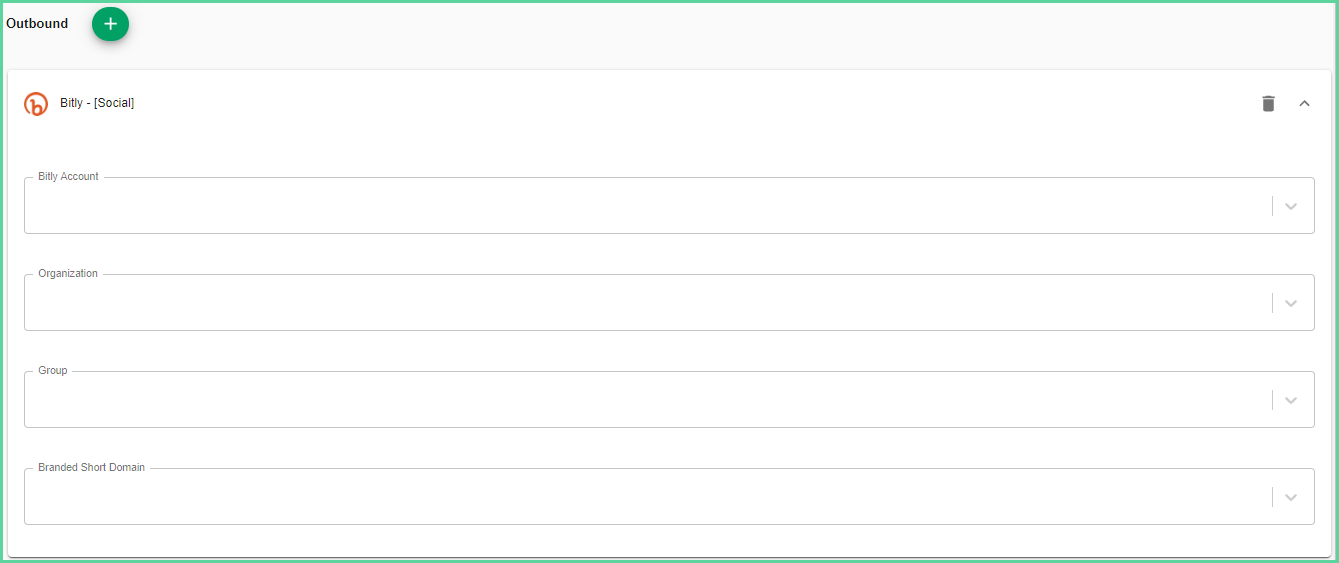This screenshot has width=1339, height=563.
Task: Delete the Bitly Social integration via trash icon
Action: pyautogui.click(x=1268, y=103)
